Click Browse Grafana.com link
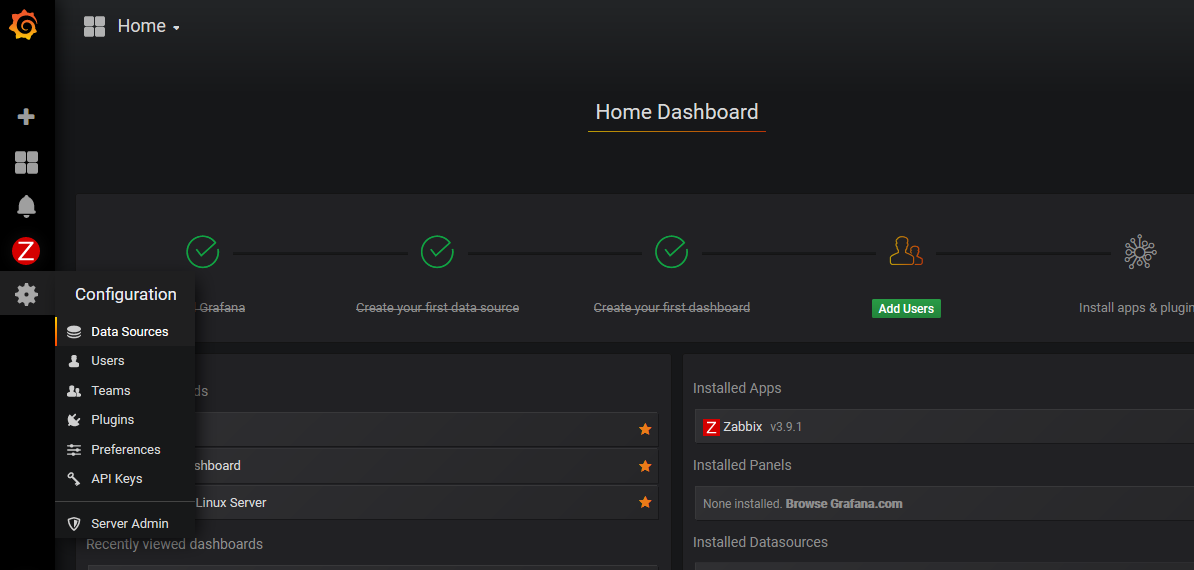 click(844, 504)
